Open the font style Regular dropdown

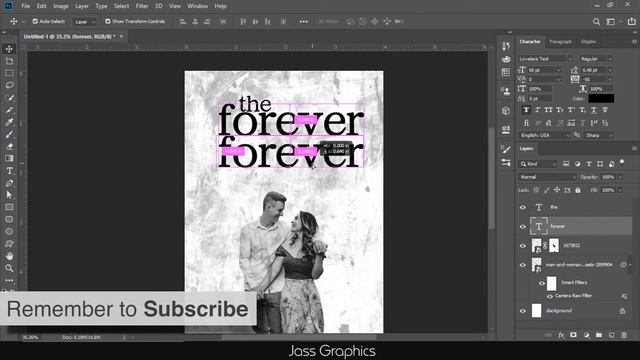tap(596, 59)
